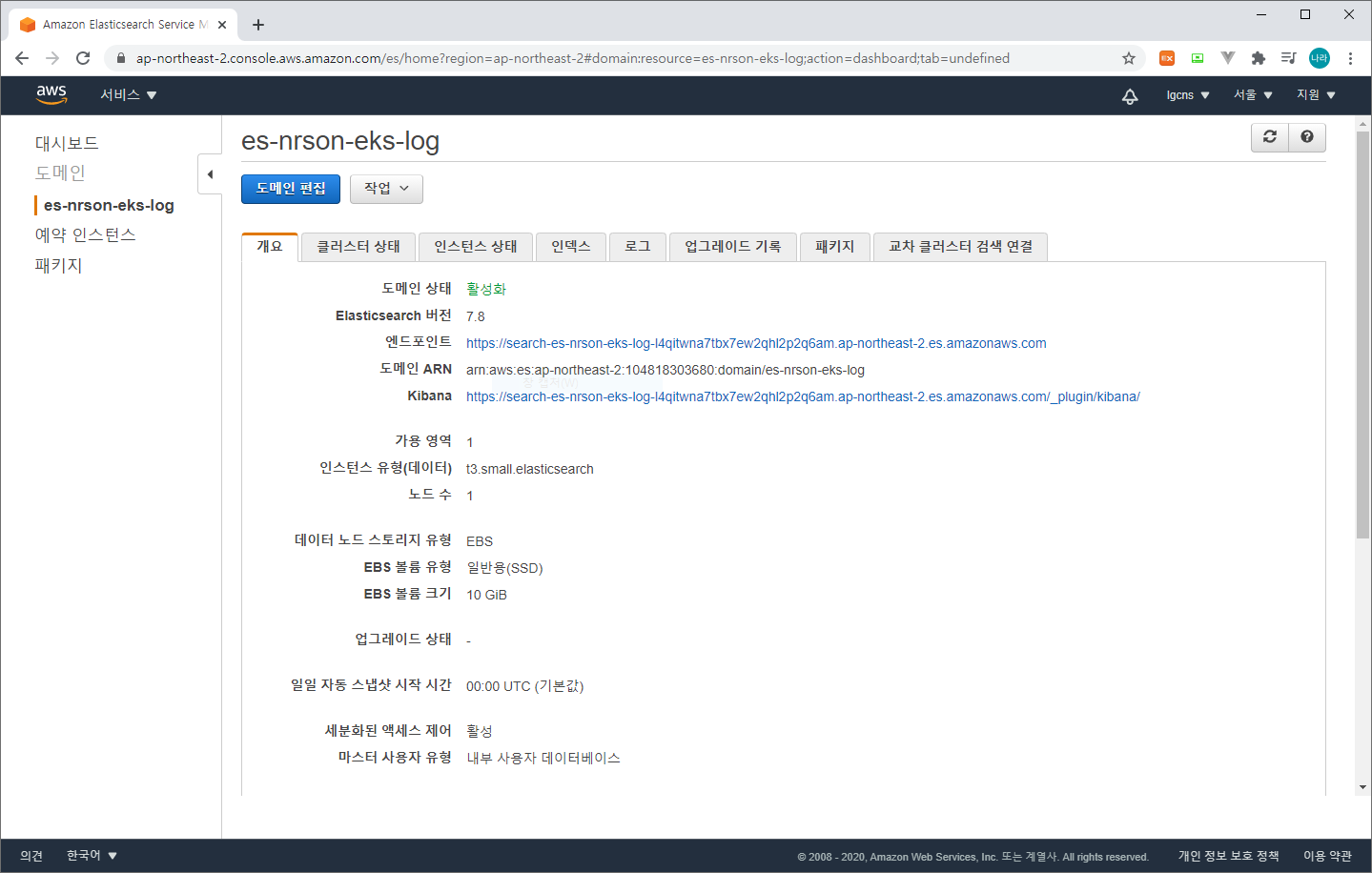The image size is (1372, 873).
Task: Open a new browser tab
Action: pos(258,25)
